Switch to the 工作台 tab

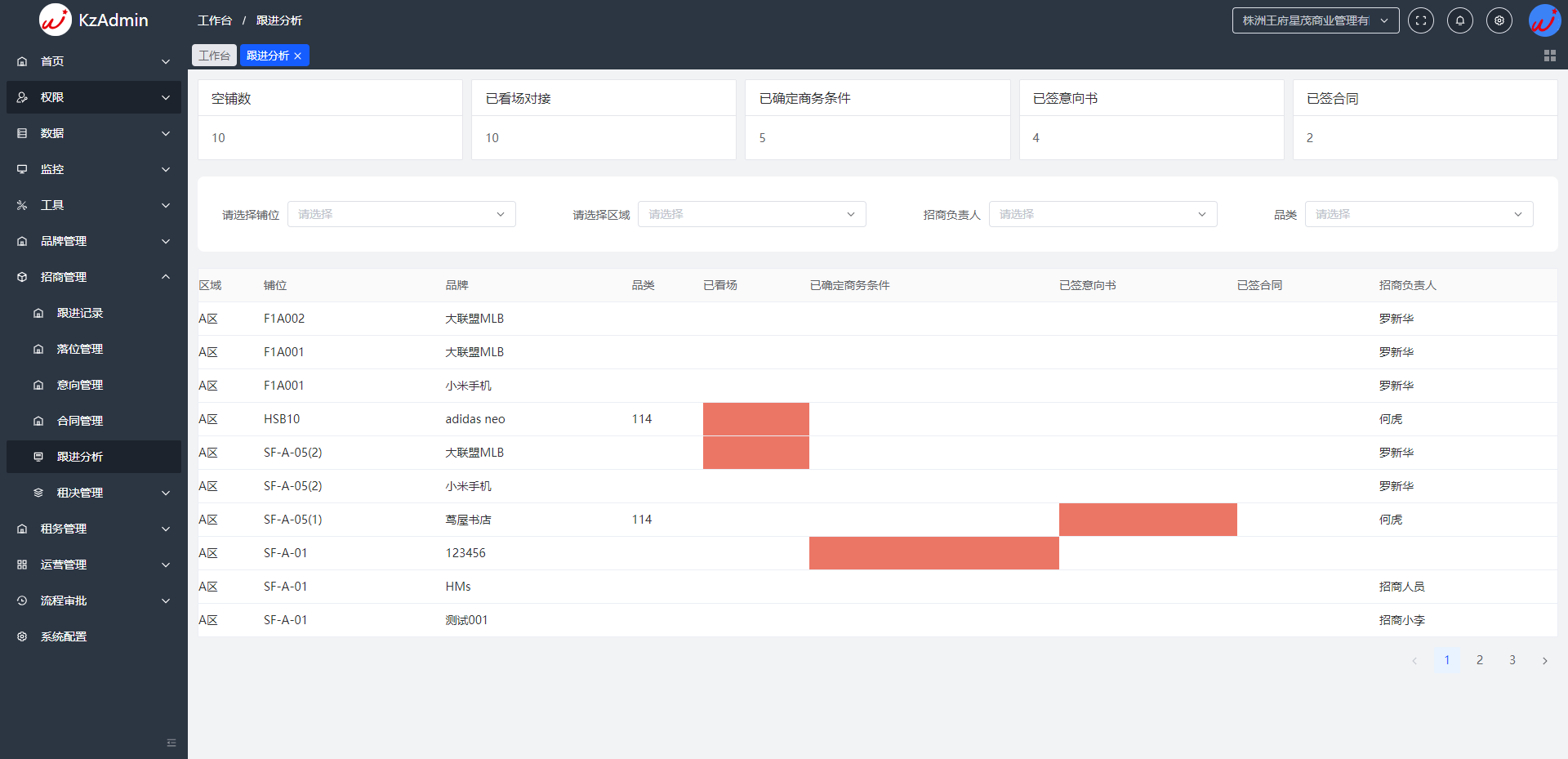tap(214, 56)
